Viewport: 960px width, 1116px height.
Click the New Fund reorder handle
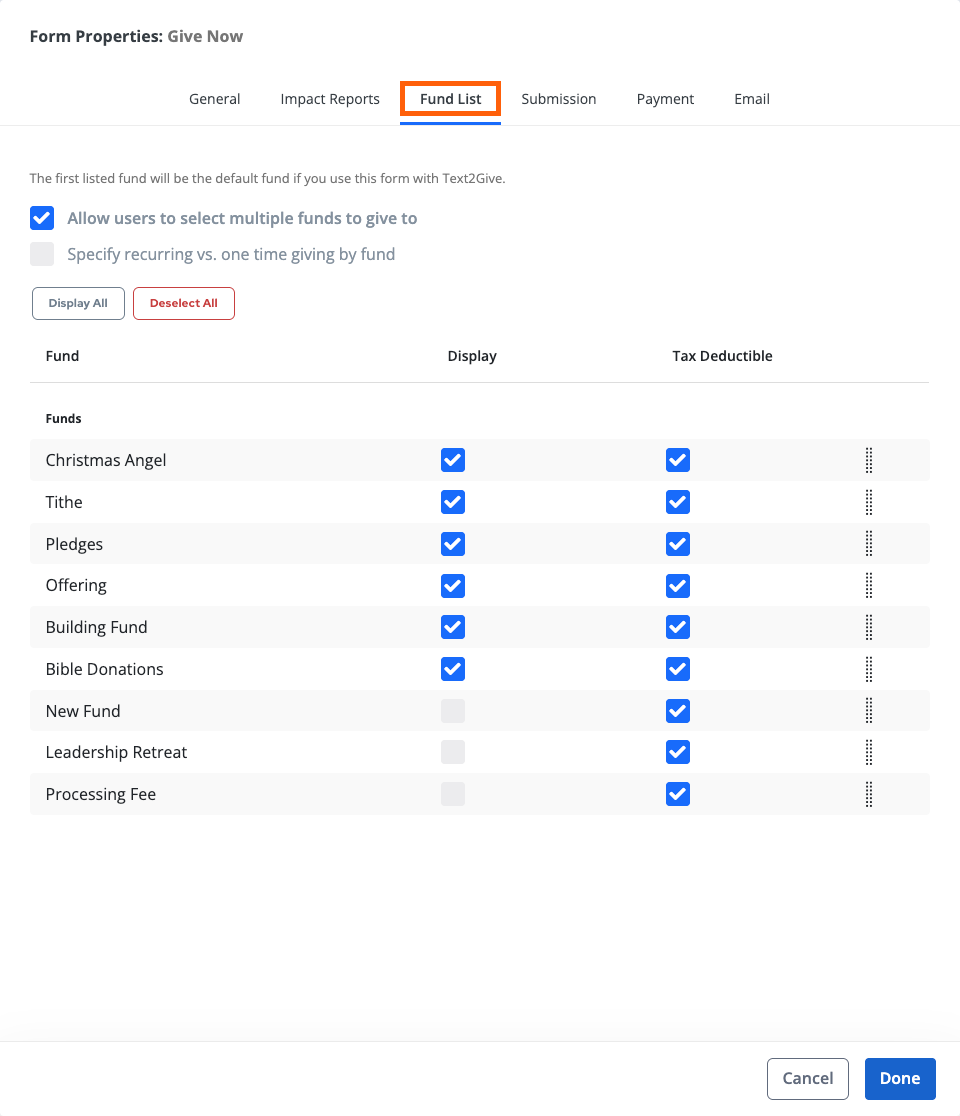[x=868, y=711]
